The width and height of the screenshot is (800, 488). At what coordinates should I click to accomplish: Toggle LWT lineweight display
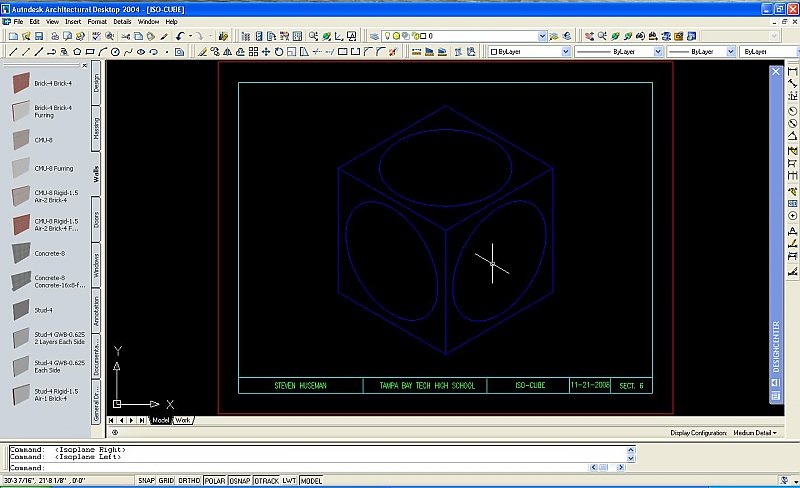coord(289,481)
